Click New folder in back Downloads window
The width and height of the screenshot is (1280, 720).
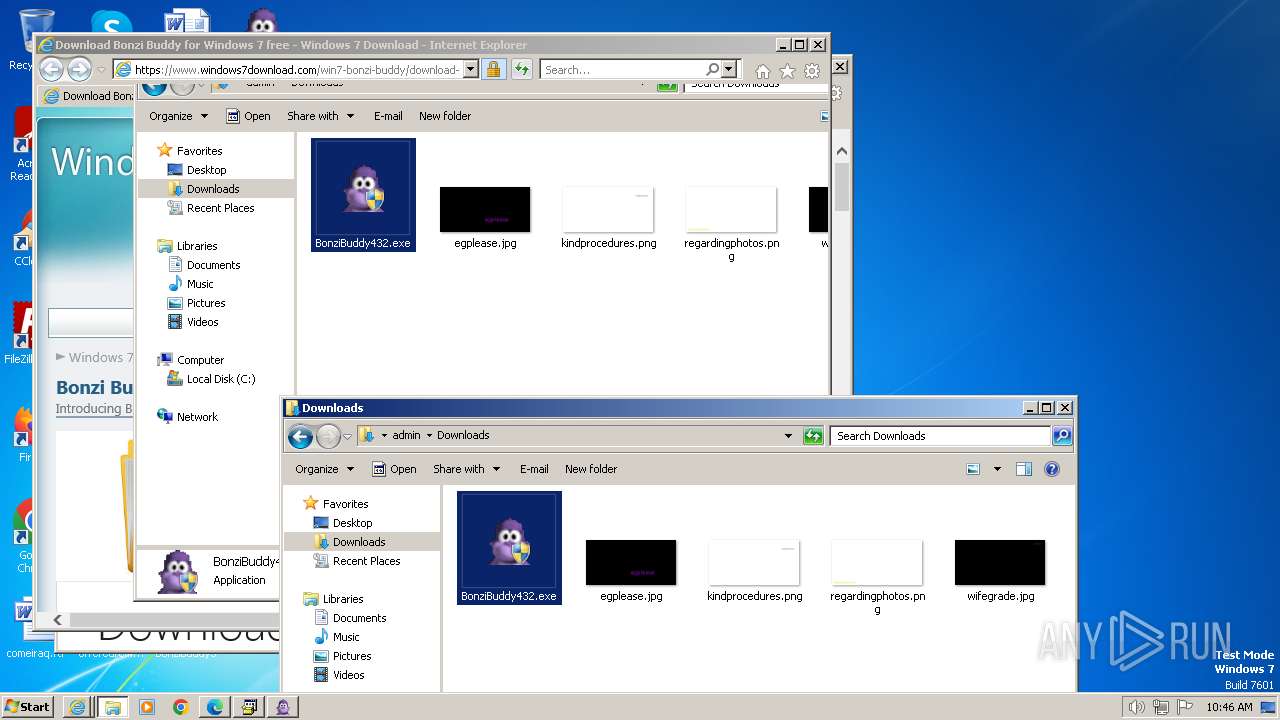coord(445,116)
